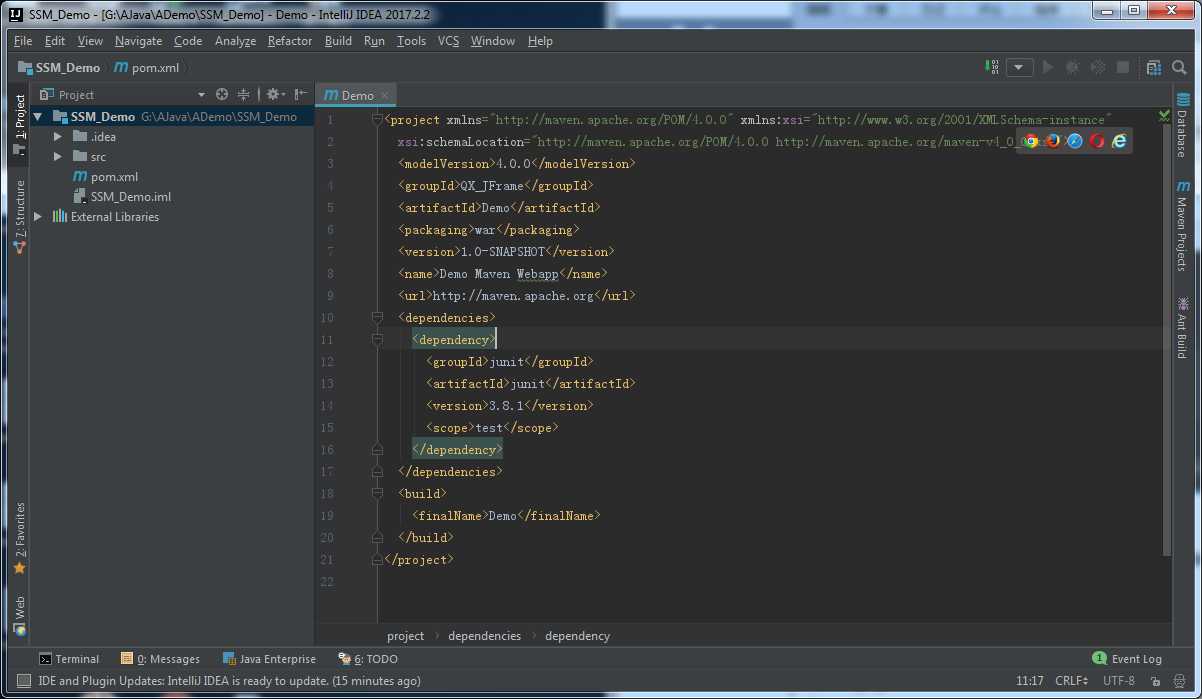Screen dimensions: 1202x699
Task: Click Scroll from Source target icon
Action: [x=222, y=94]
